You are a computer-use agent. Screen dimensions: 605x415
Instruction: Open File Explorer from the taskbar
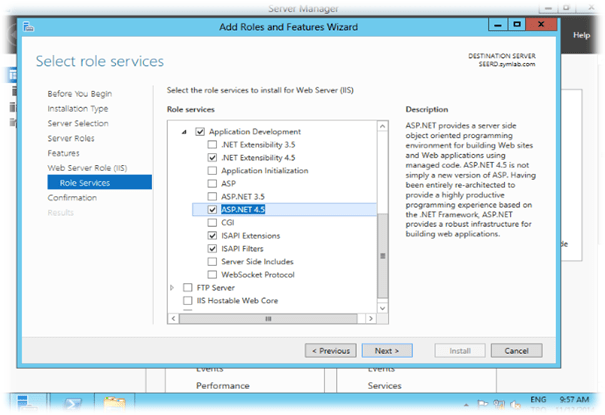point(114,402)
